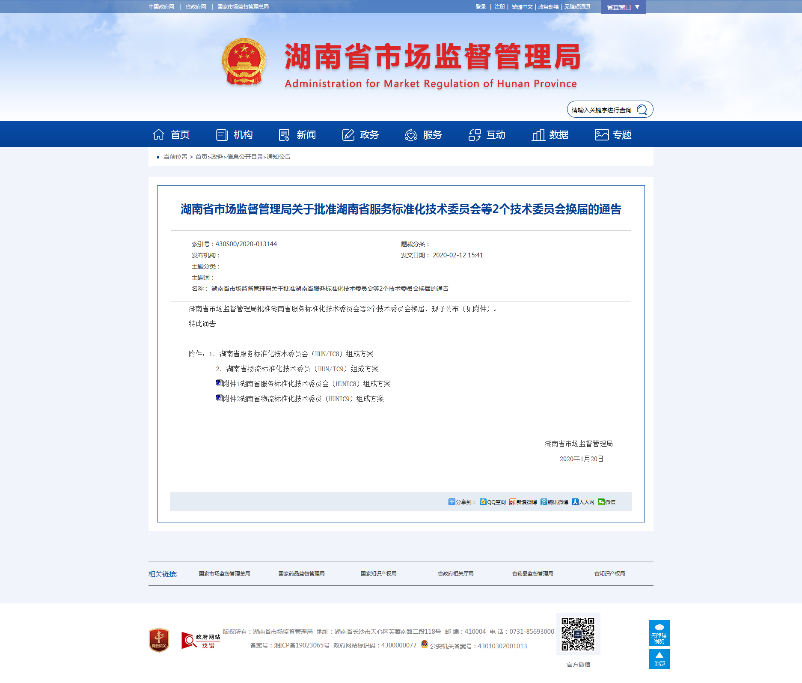Click the national emblem logo
The height and width of the screenshot is (683, 802).
click(245, 64)
